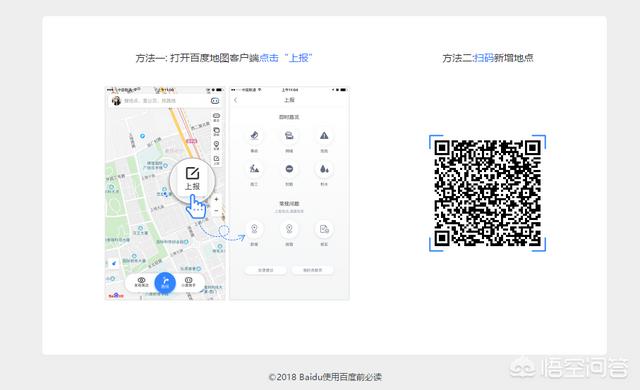Click the ©2018 Baidu footer text
Viewport: 640px width, 390px height.
point(296,377)
